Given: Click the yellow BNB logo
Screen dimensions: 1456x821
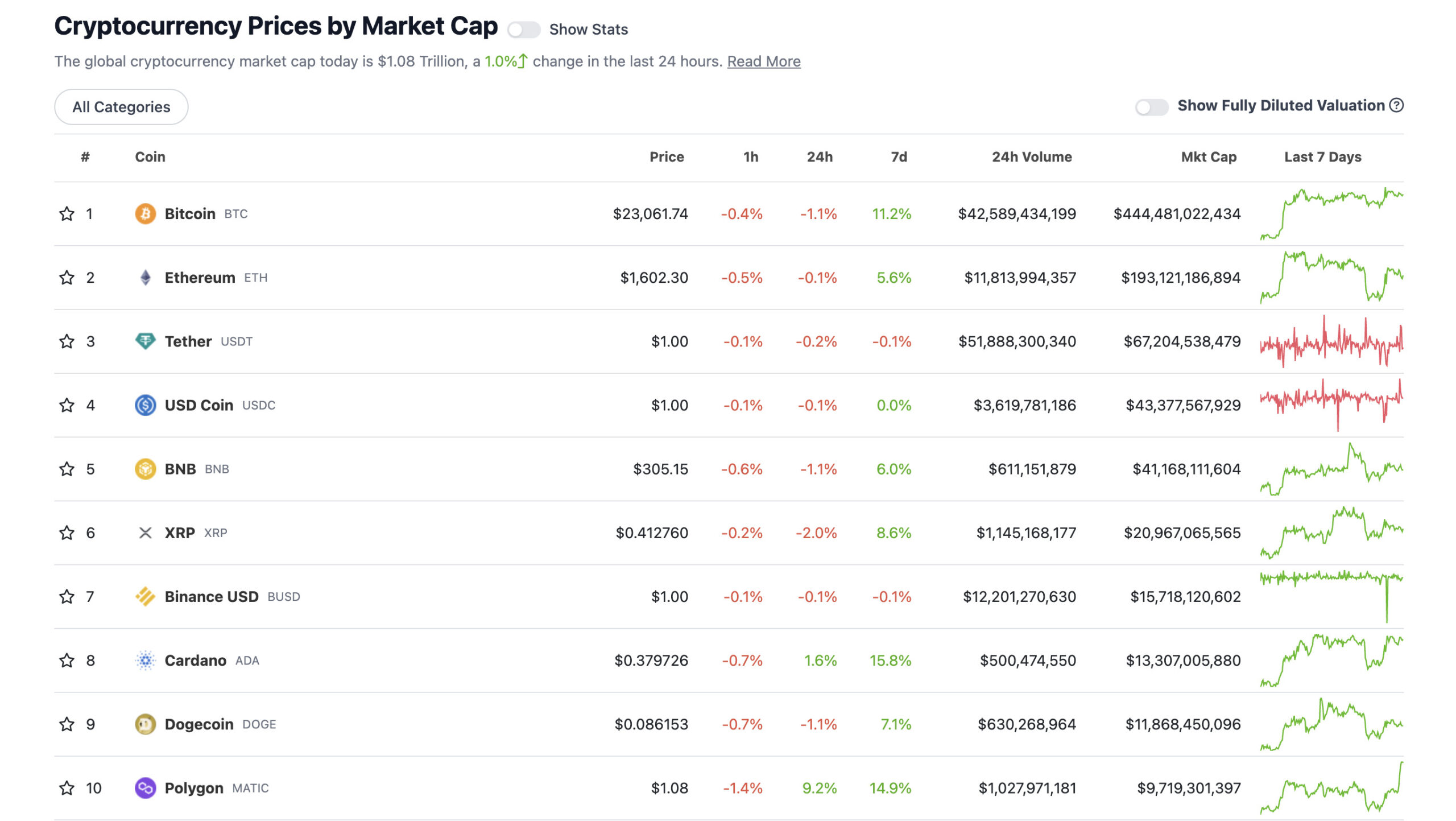Looking at the screenshot, I should tap(145, 469).
